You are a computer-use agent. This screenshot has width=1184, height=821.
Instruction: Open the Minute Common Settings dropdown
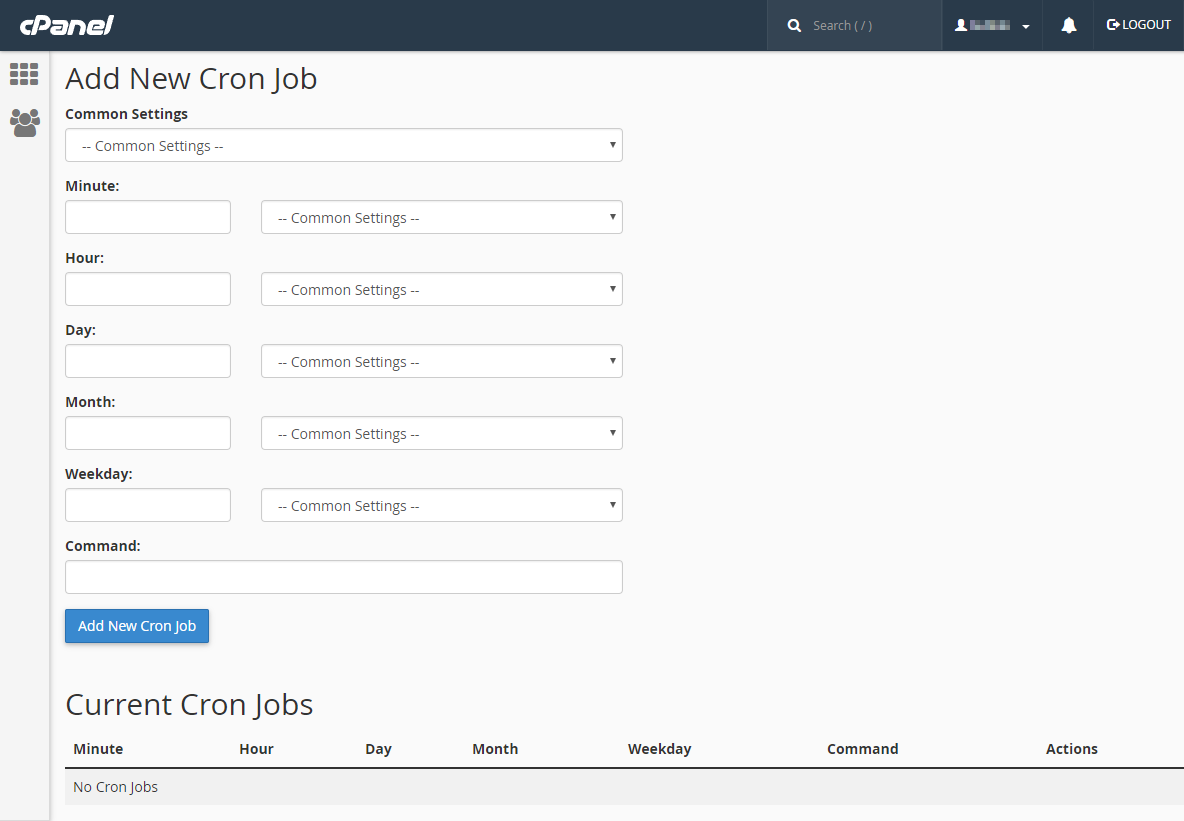coord(442,217)
